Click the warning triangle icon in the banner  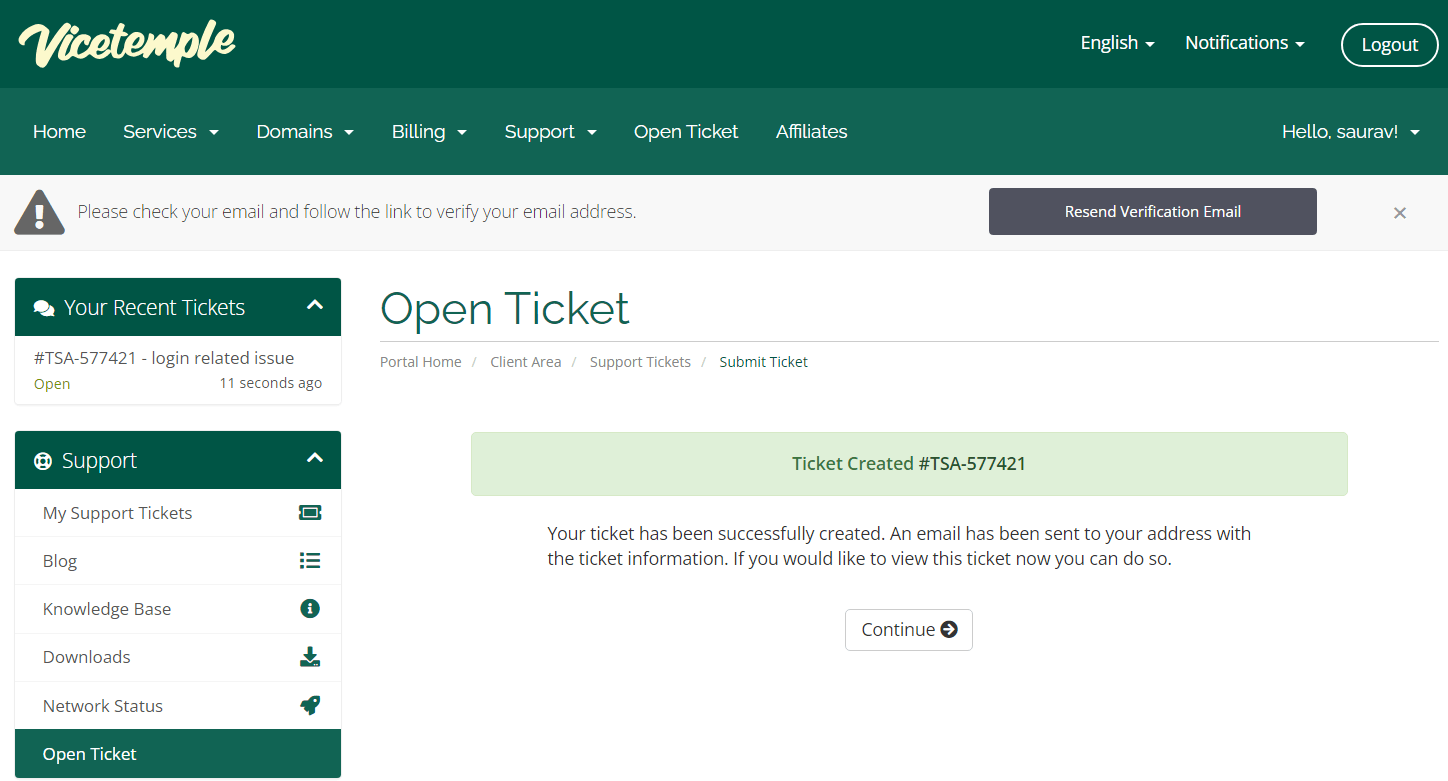coord(39,212)
